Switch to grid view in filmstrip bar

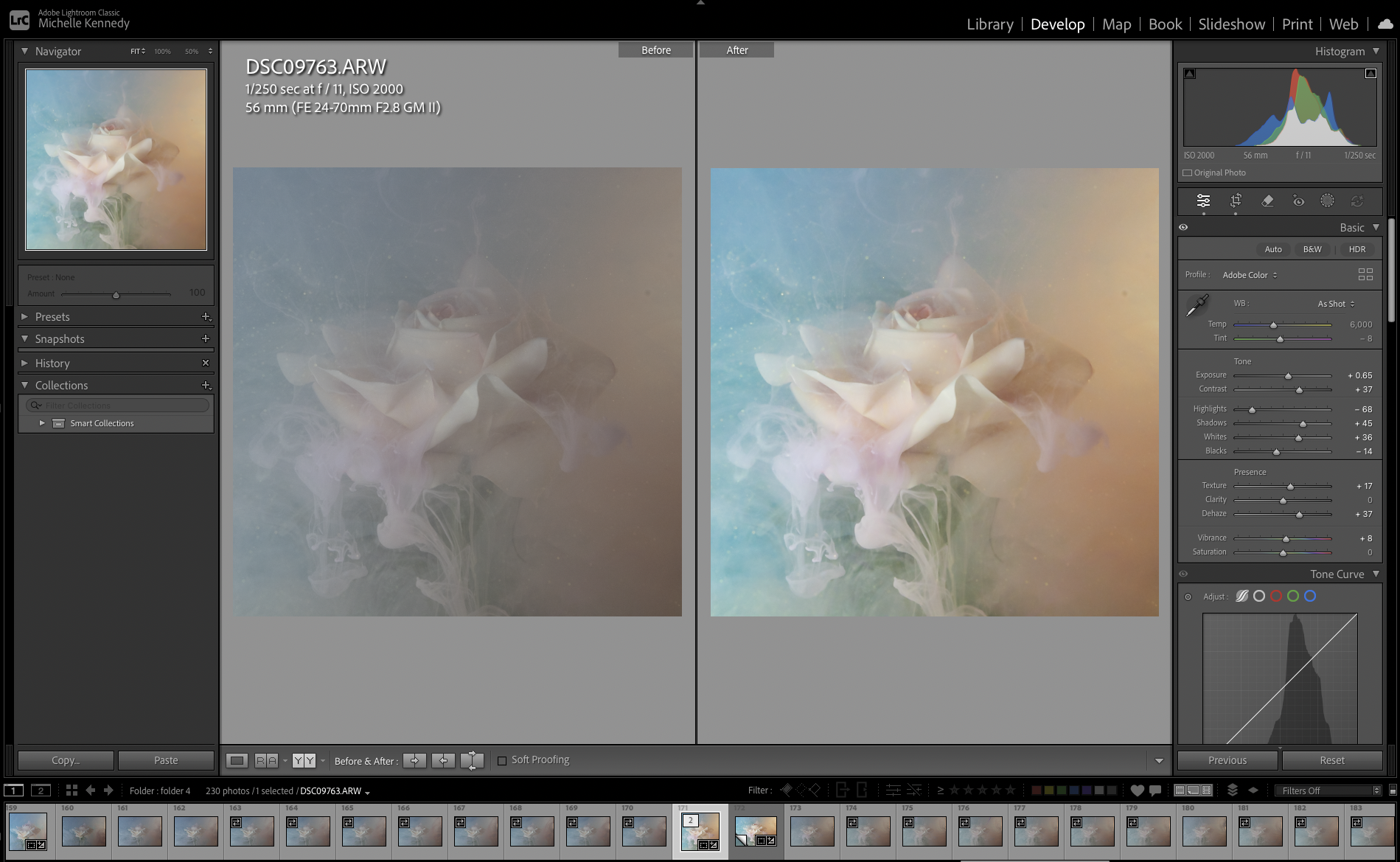point(72,790)
